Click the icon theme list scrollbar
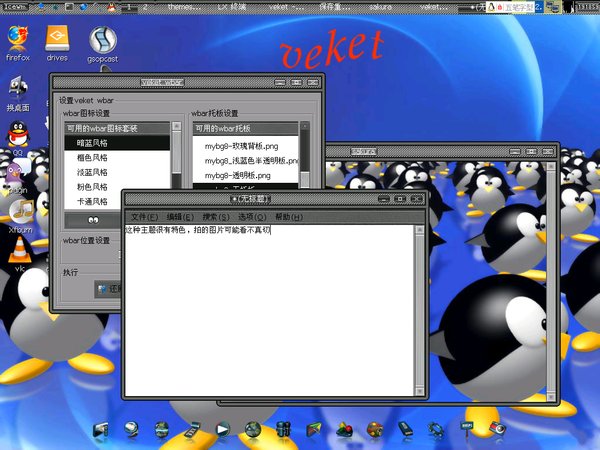The width and height of the screenshot is (600, 450). [x=177, y=160]
